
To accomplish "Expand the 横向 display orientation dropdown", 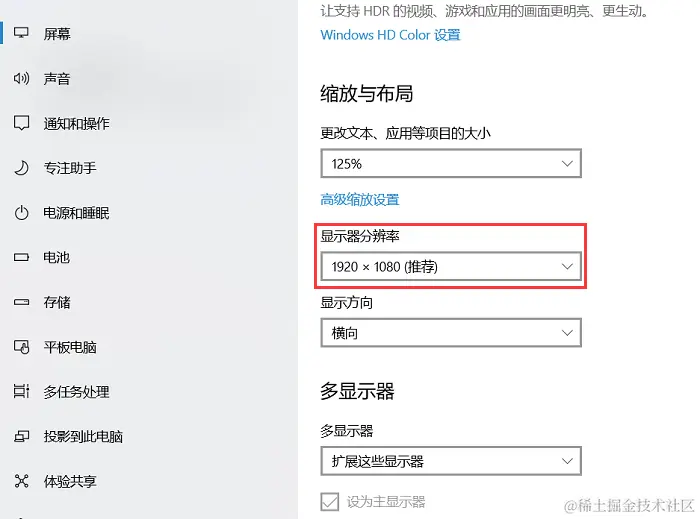I will coord(451,333).
